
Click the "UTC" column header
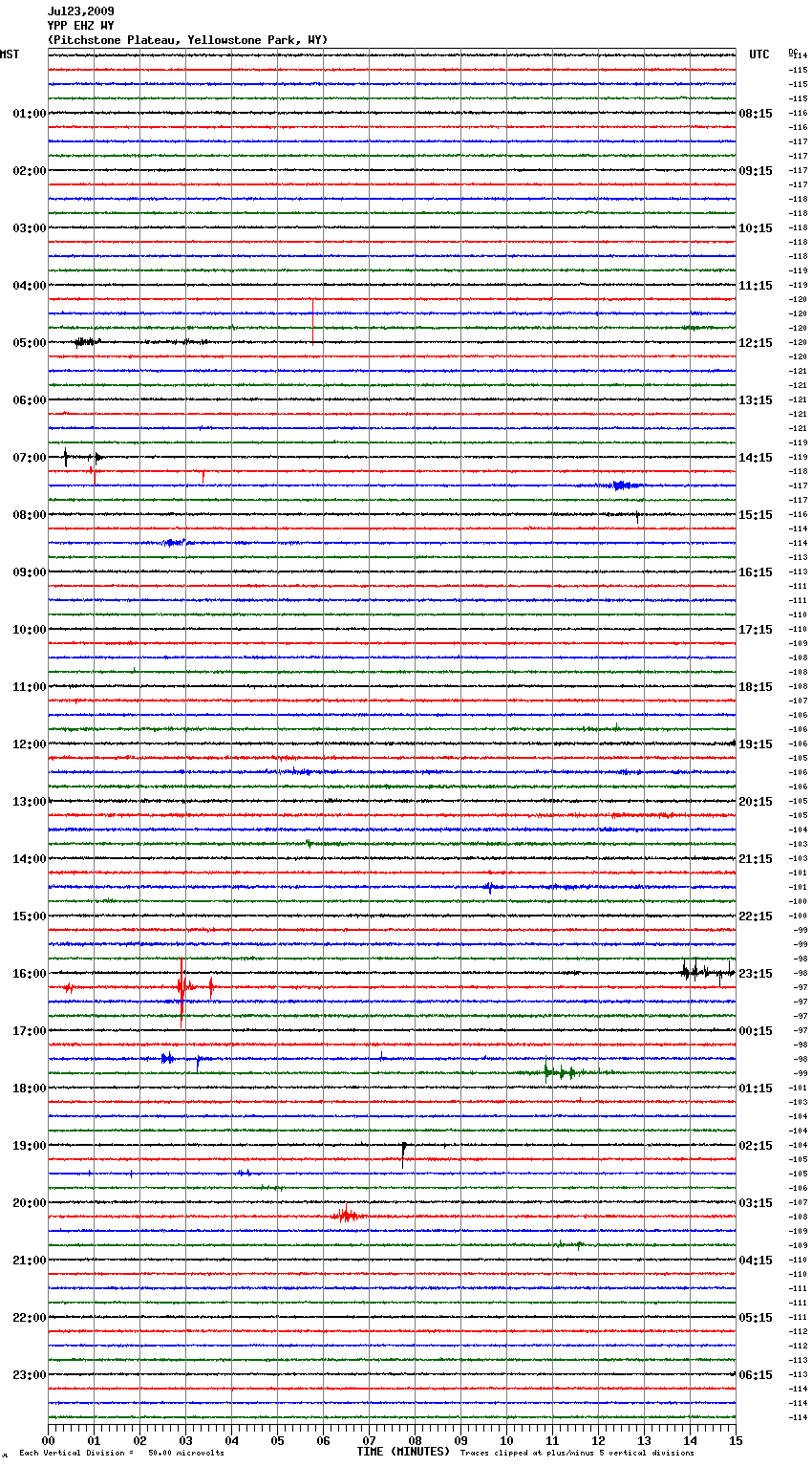point(759,54)
